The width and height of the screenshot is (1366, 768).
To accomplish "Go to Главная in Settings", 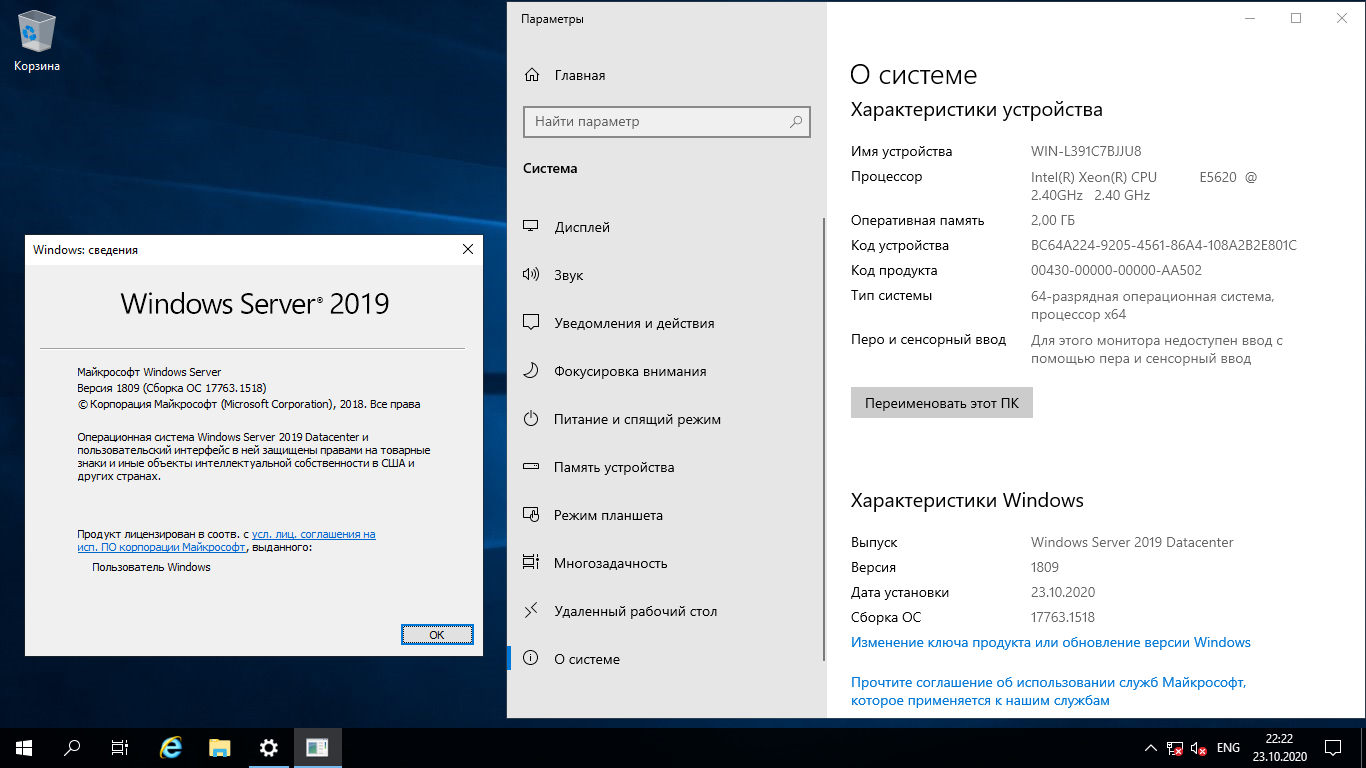I will pos(580,75).
